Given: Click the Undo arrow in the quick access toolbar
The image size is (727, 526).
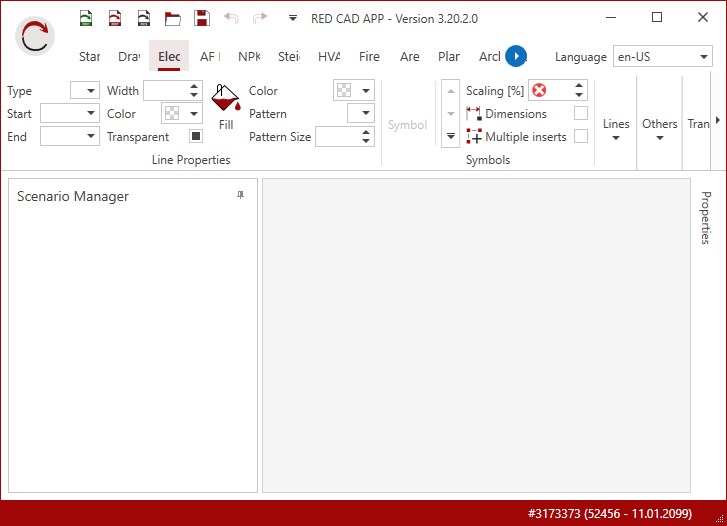Looking at the screenshot, I should 231,18.
